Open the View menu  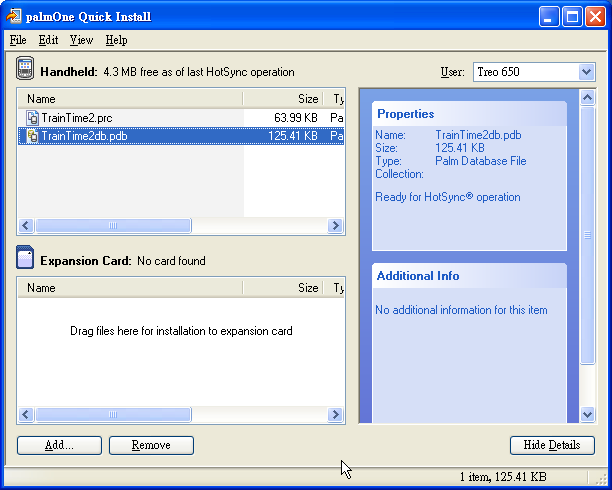point(81,40)
